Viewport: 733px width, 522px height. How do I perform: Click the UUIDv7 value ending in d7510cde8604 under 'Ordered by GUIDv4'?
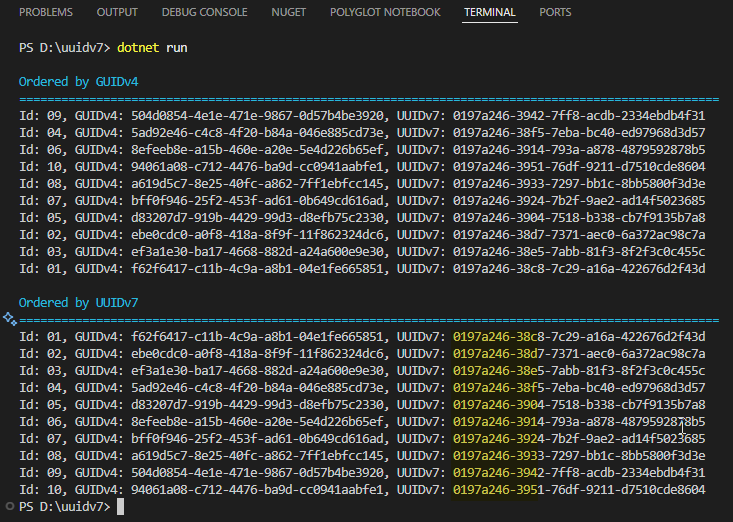pos(578,166)
